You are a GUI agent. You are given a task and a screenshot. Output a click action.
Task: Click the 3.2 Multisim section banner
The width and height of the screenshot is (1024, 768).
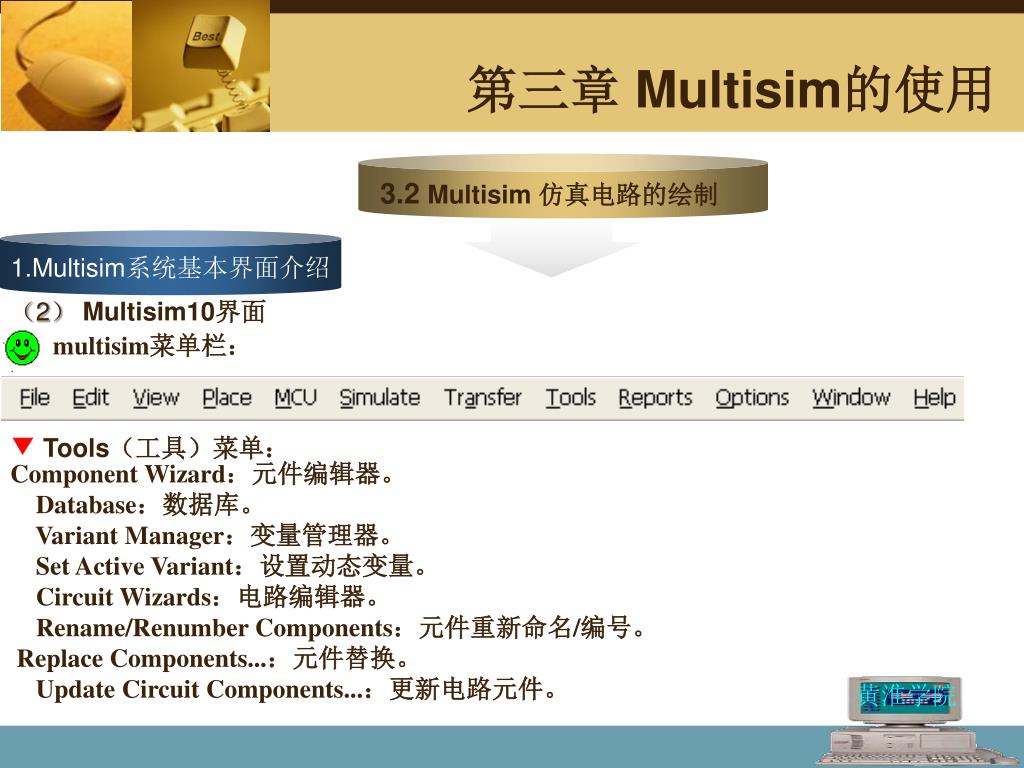pos(563,185)
